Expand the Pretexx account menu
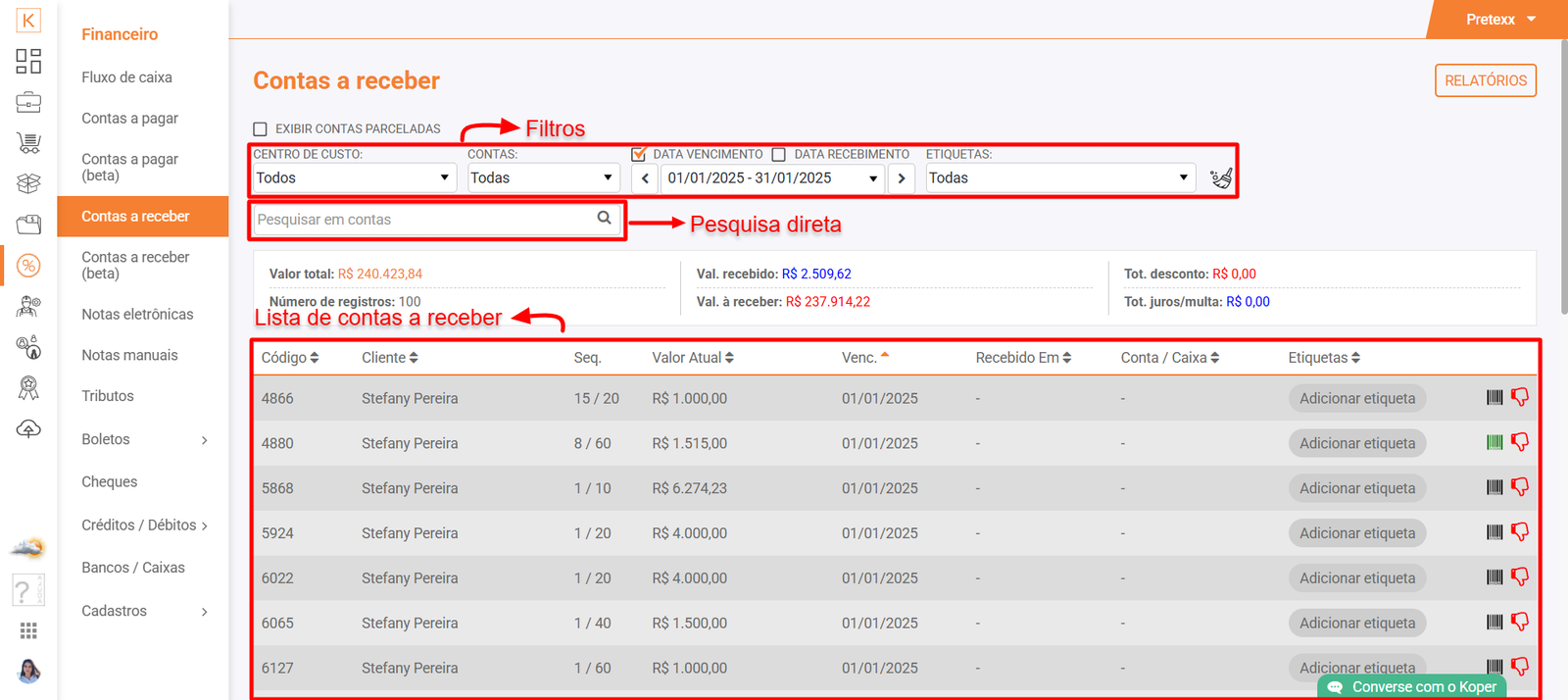The image size is (1568, 700). [x=1500, y=20]
